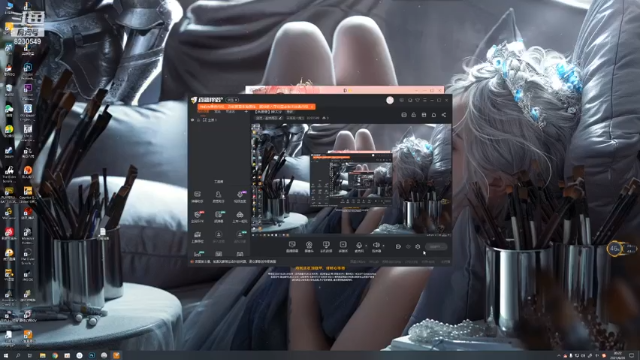Open the gear settings icon beside start button
The width and height of the screenshot is (640, 360).
point(418,247)
